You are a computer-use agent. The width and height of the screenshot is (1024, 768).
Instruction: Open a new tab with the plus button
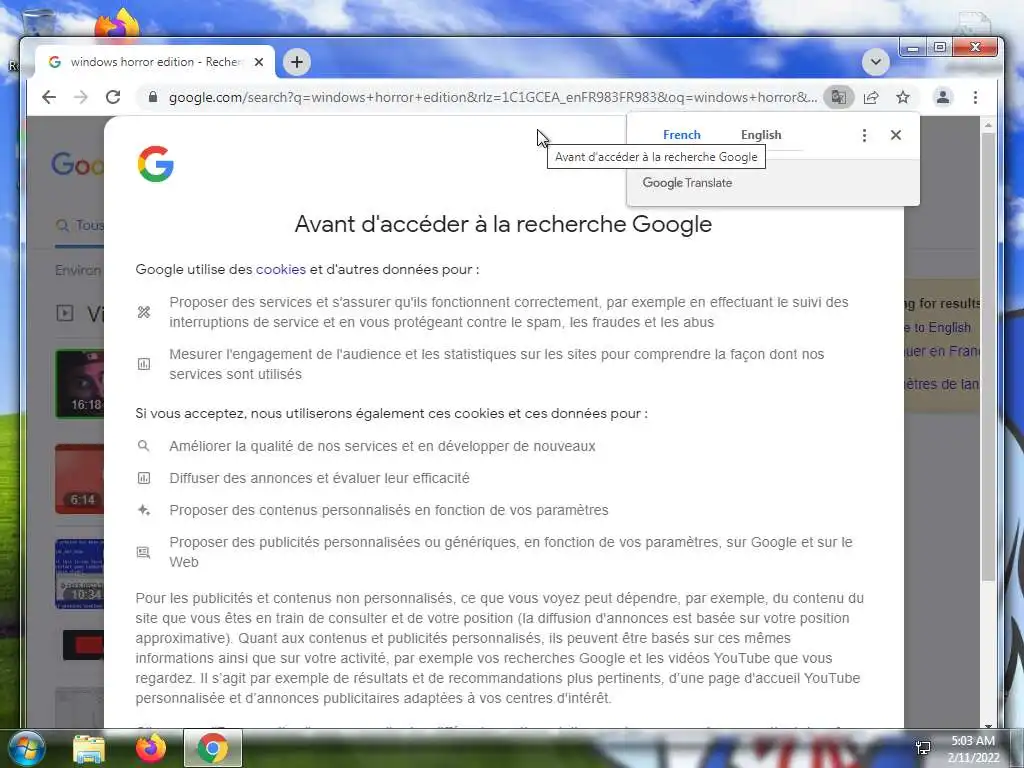pyautogui.click(x=296, y=62)
